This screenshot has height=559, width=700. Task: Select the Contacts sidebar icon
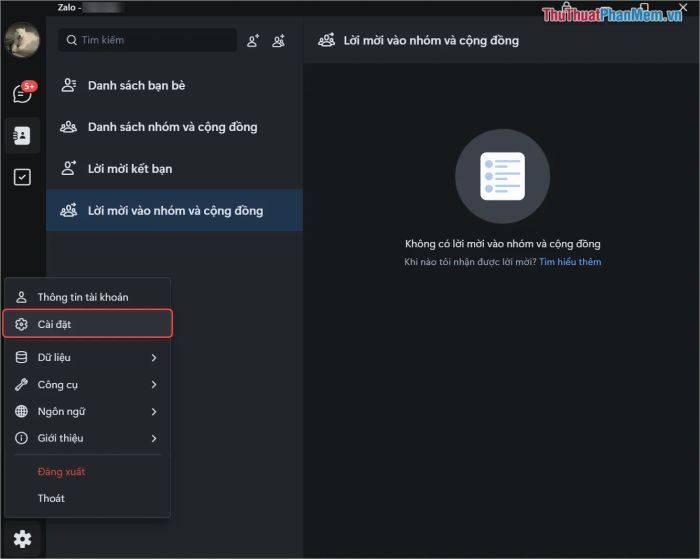point(22,136)
